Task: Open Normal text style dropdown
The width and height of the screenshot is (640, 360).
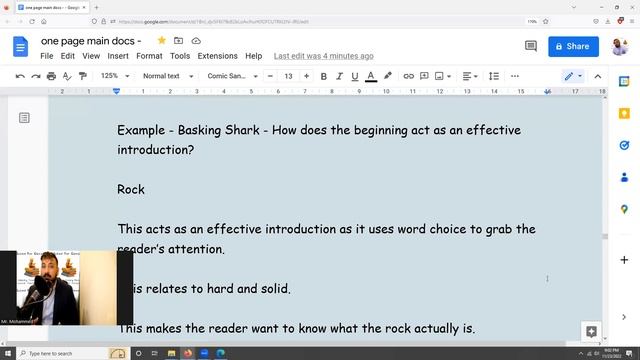Action: (x=168, y=76)
